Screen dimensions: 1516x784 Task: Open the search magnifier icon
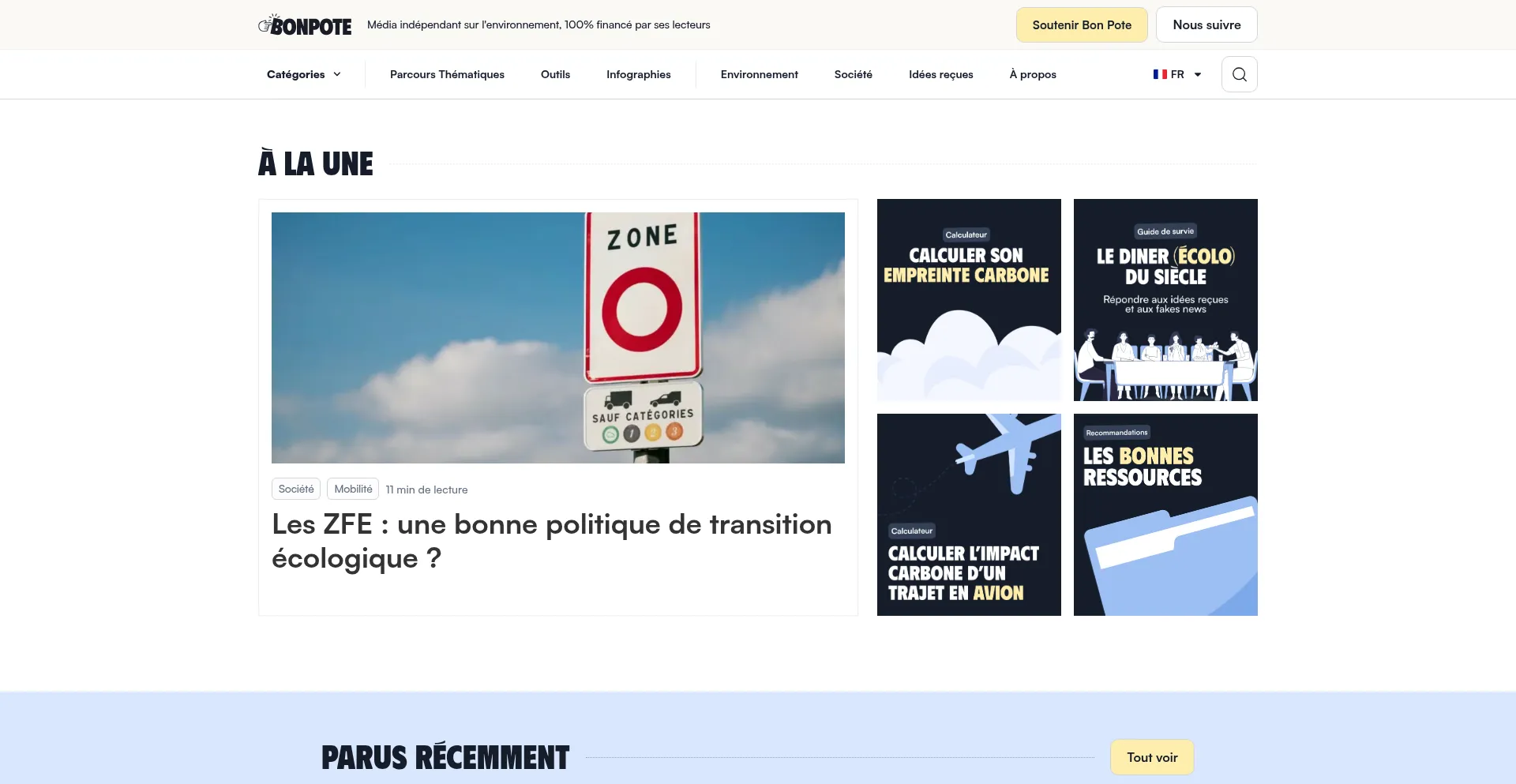click(1239, 74)
